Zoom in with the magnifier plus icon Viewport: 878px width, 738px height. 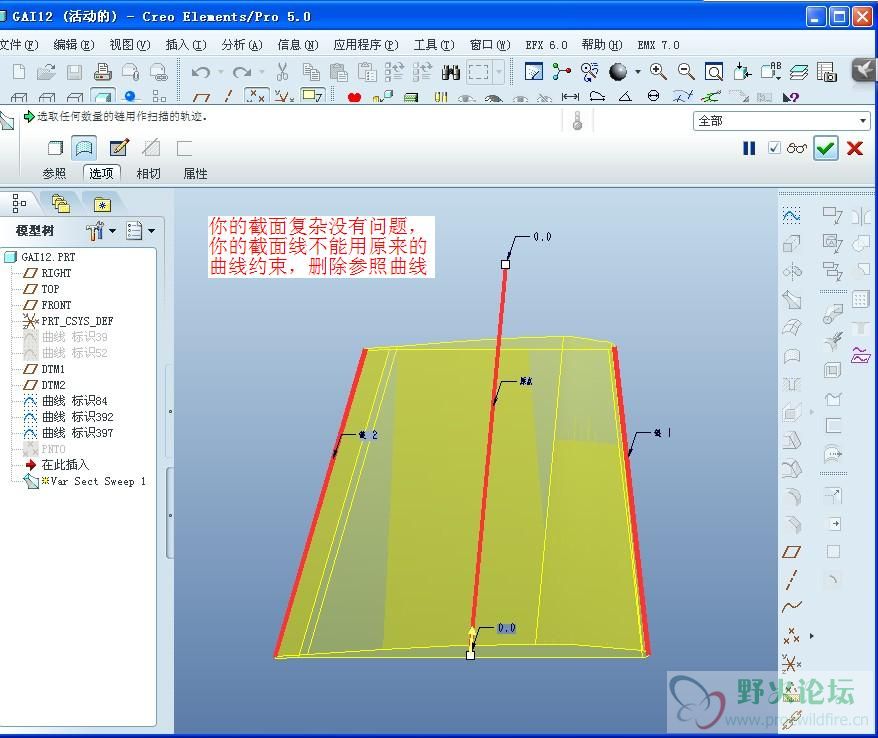(x=658, y=72)
